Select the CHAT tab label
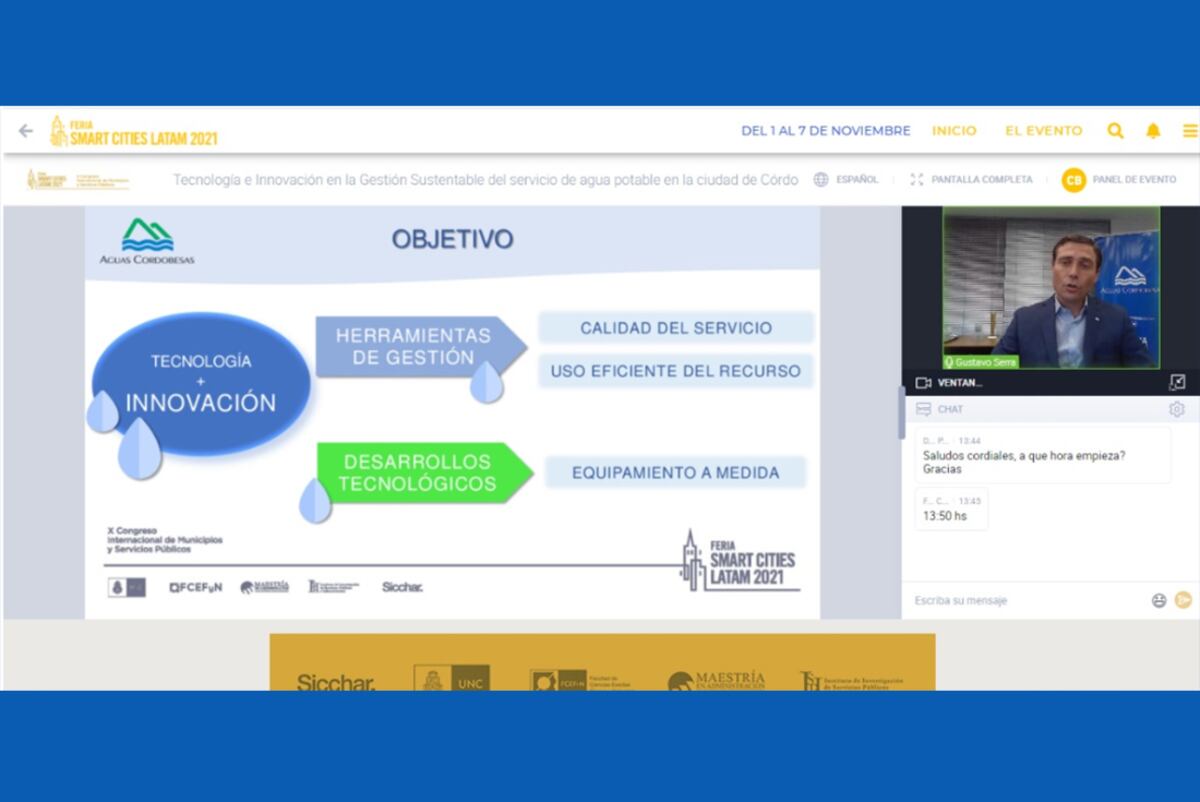Viewport: 1200px width, 802px height. tap(951, 409)
